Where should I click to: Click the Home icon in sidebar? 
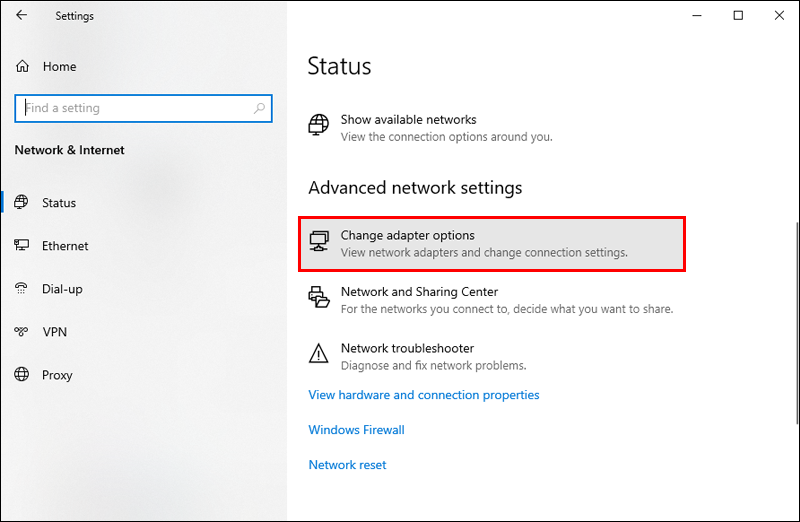pos(22,67)
